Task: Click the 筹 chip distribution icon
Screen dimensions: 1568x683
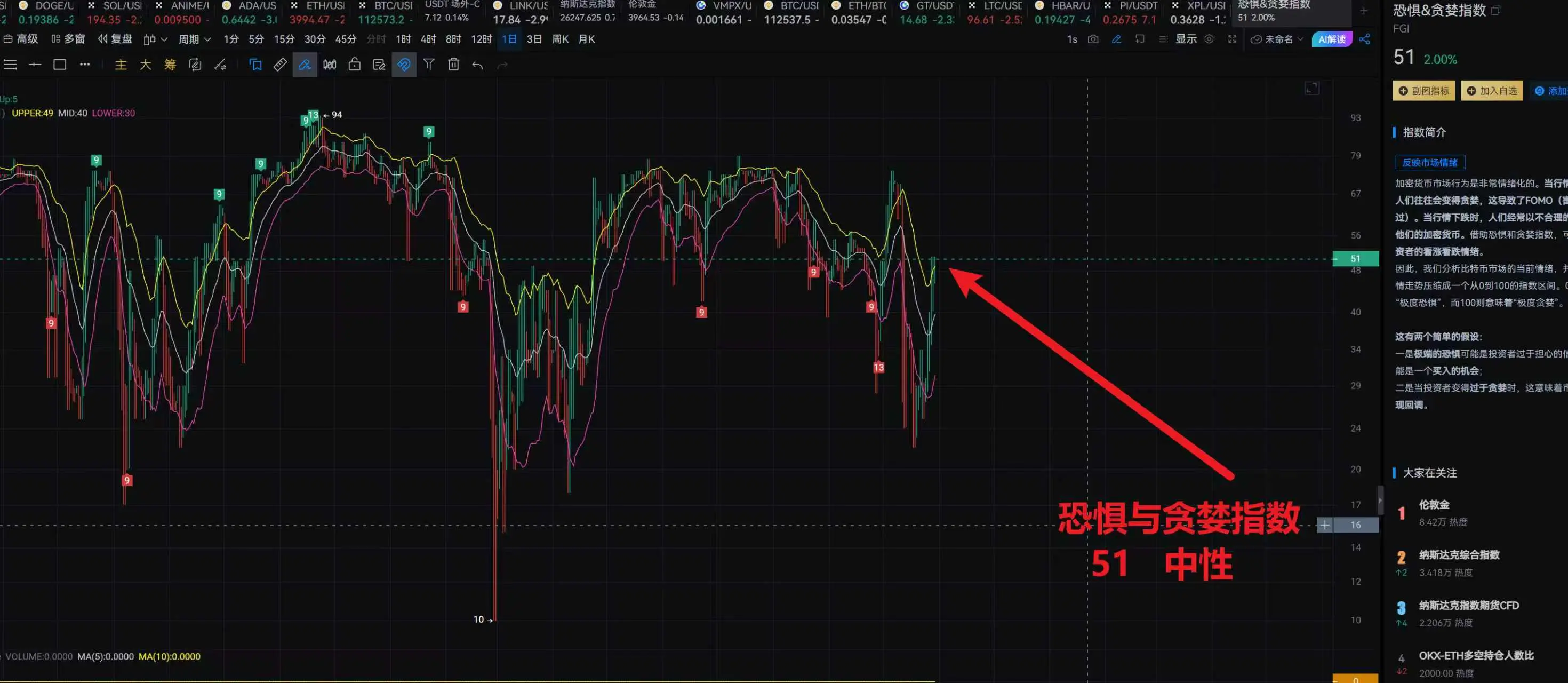Action: [x=170, y=65]
